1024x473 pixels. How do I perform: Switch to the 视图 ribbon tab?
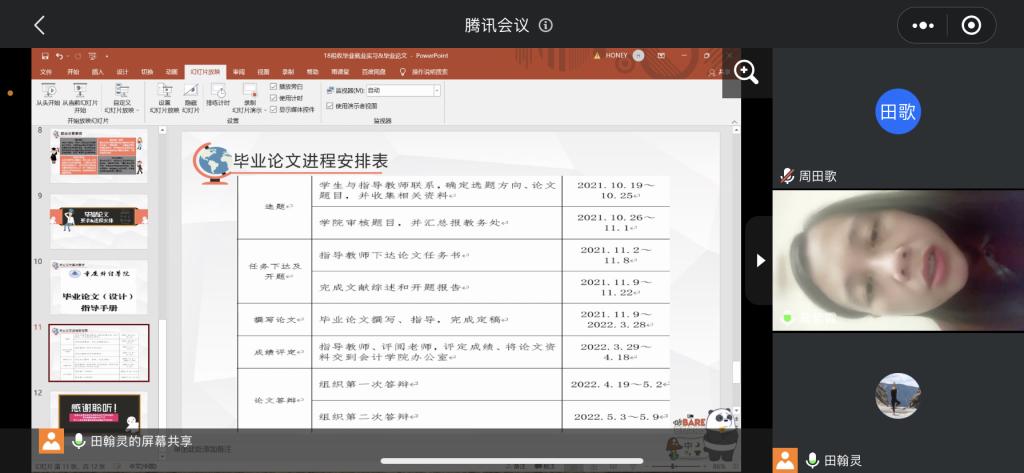pyautogui.click(x=263, y=72)
